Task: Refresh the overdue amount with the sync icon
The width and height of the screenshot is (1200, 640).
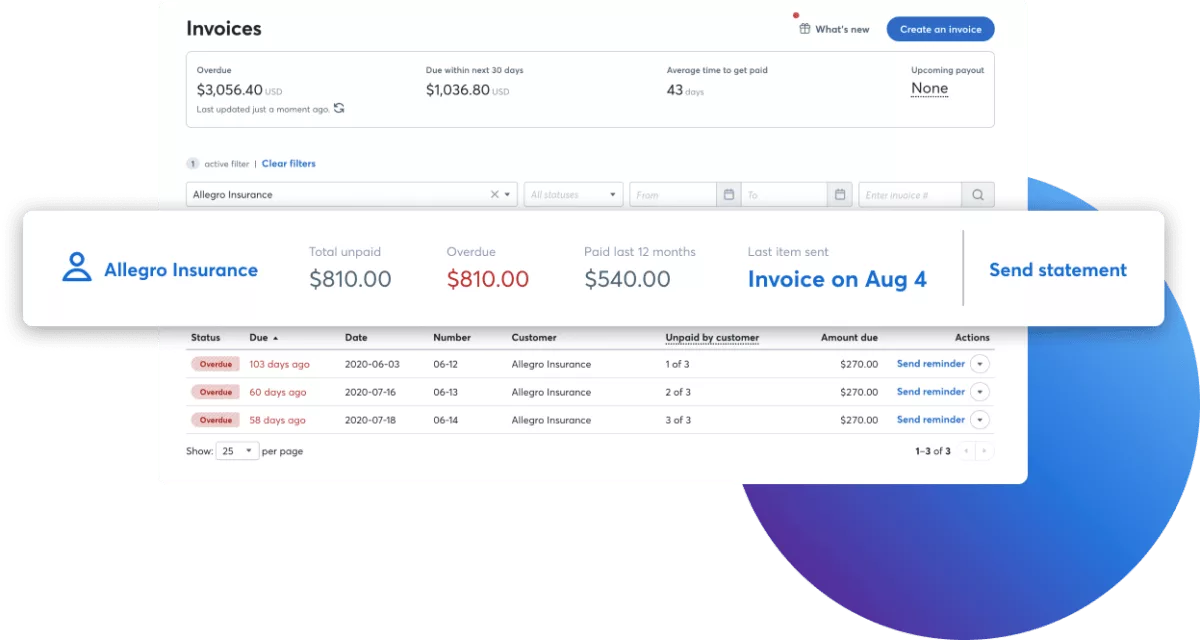Action: tap(339, 108)
